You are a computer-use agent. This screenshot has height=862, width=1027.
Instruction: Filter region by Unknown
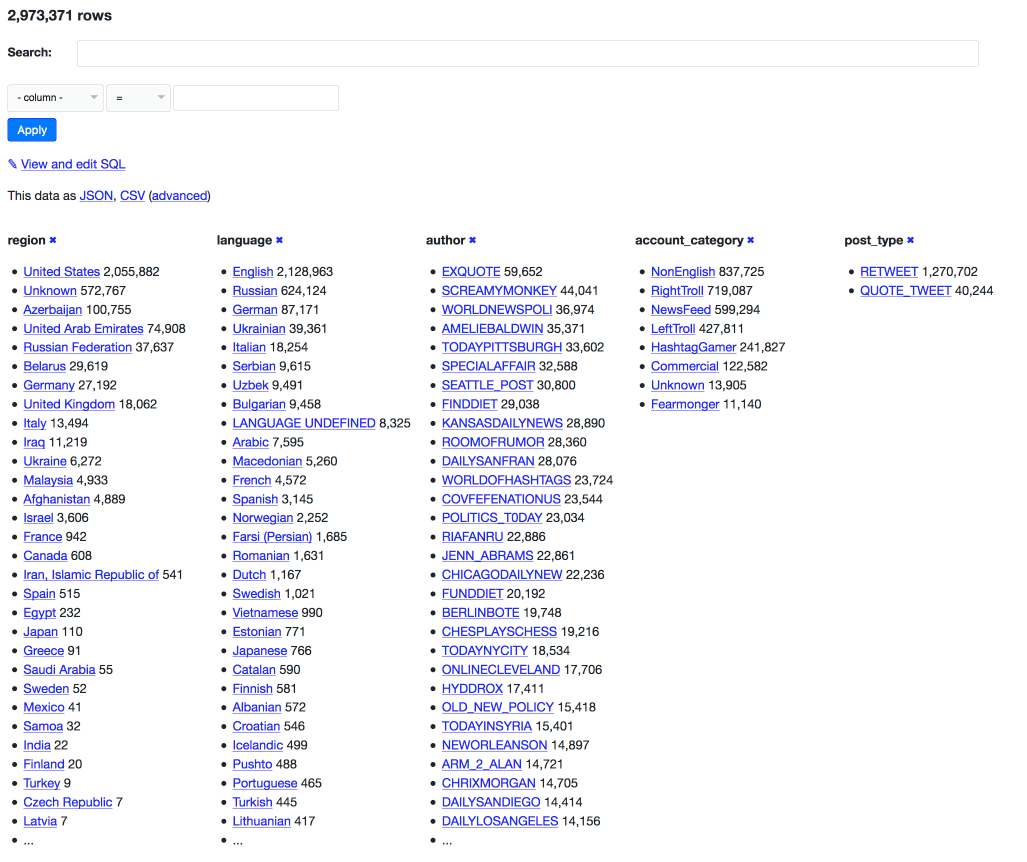point(50,291)
